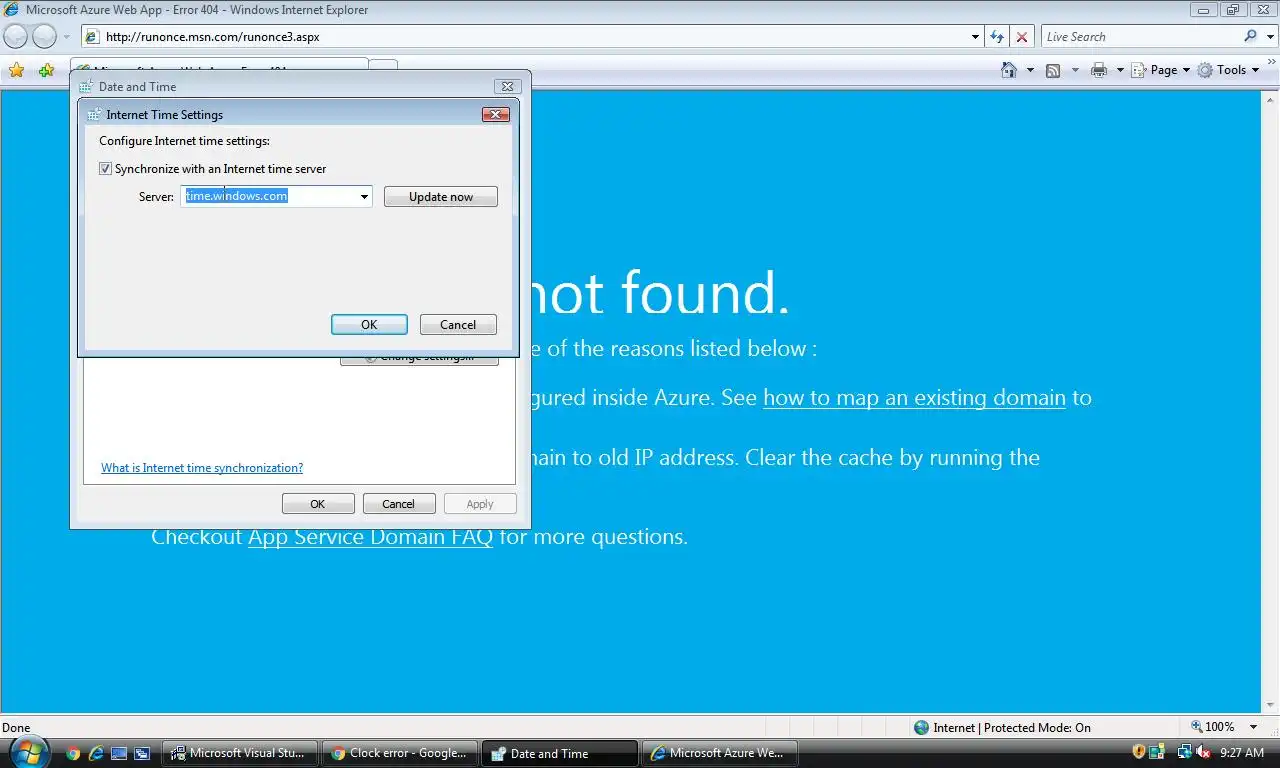The width and height of the screenshot is (1280, 768).
Task: Open recent pages dropdown beside Forward button
Action: [66, 37]
